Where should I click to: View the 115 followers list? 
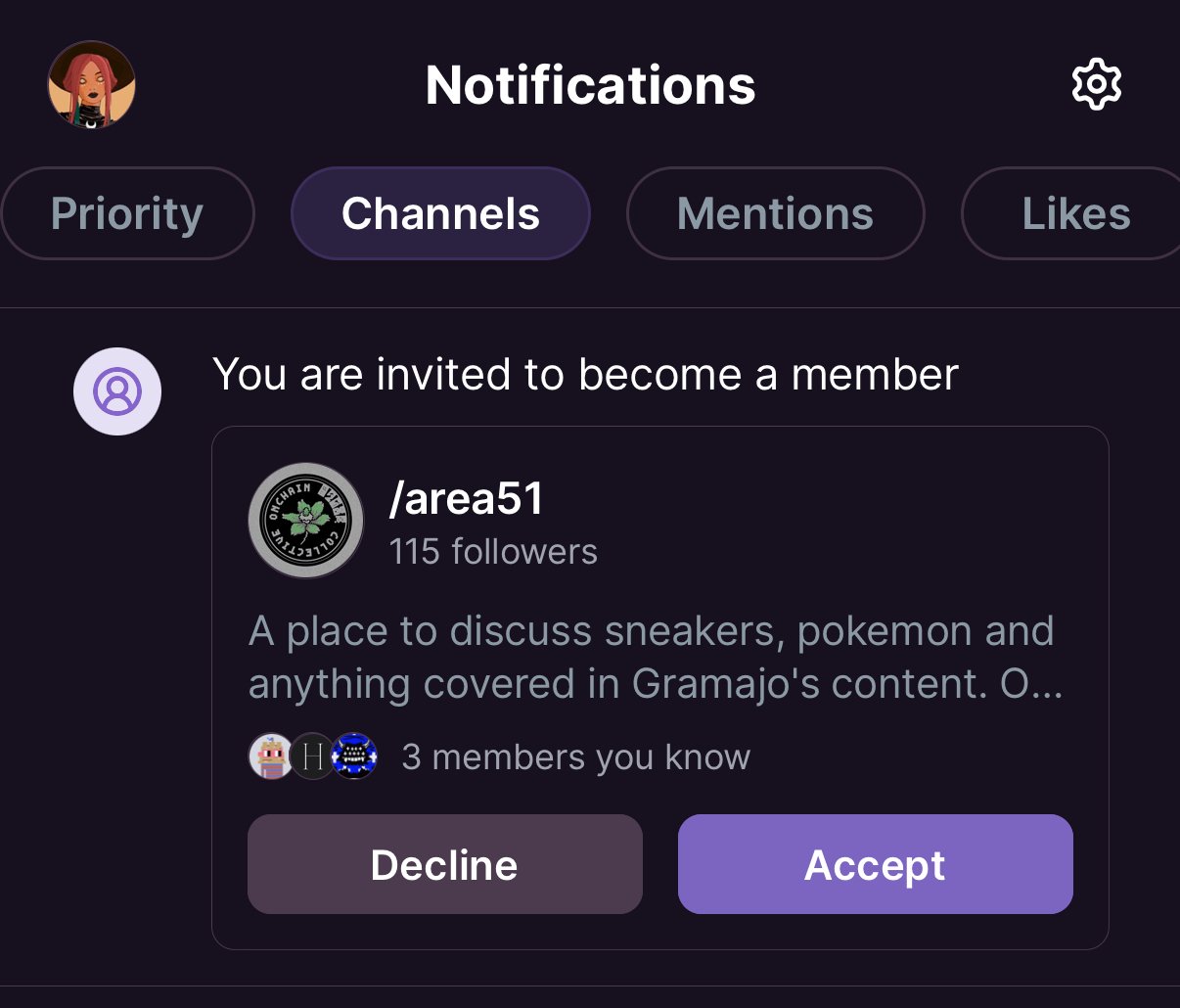click(x=493, y=552)
